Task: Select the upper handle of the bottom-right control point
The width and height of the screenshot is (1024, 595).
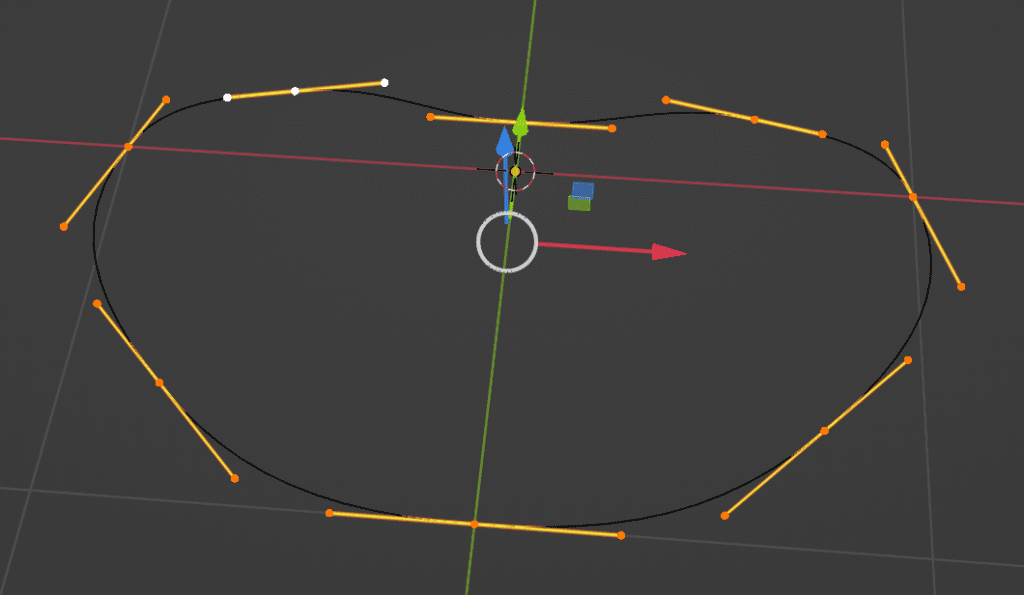Action: 908,361
